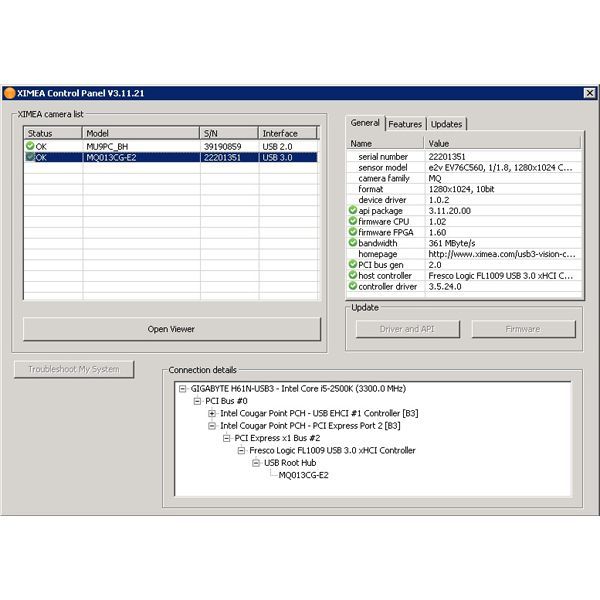The width and height of the screenshot is (600, 600).
Task: Switch to the General tab
Action: pos(365,123)
